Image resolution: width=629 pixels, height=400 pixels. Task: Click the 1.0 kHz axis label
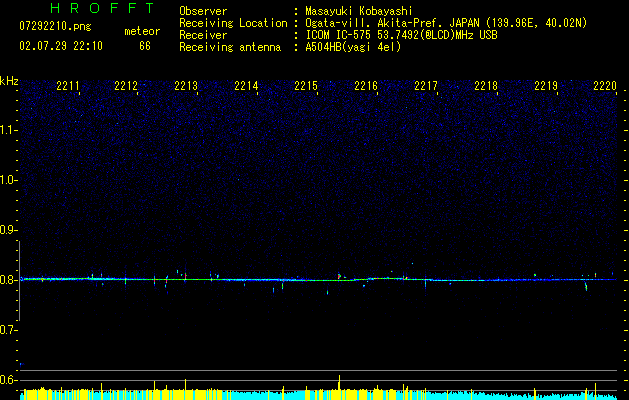tap(9, 180)
